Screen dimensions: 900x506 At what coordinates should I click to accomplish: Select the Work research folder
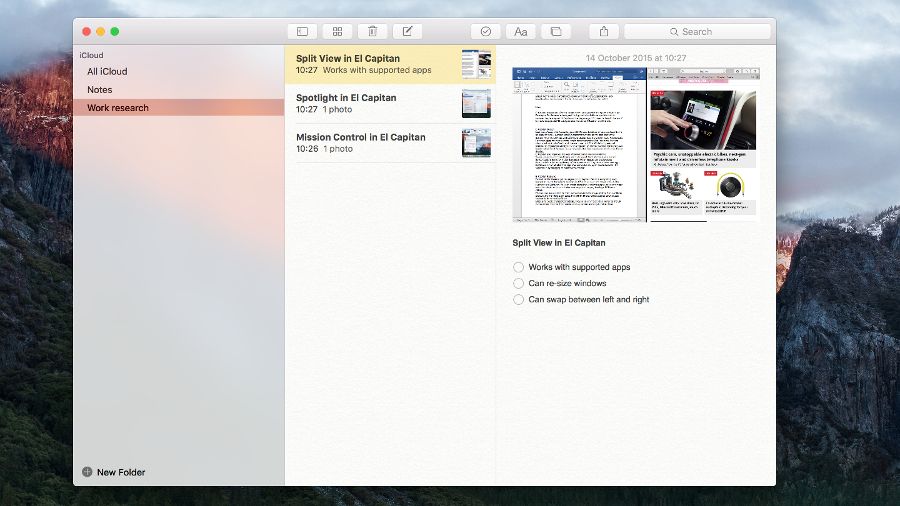pos(179,107)
